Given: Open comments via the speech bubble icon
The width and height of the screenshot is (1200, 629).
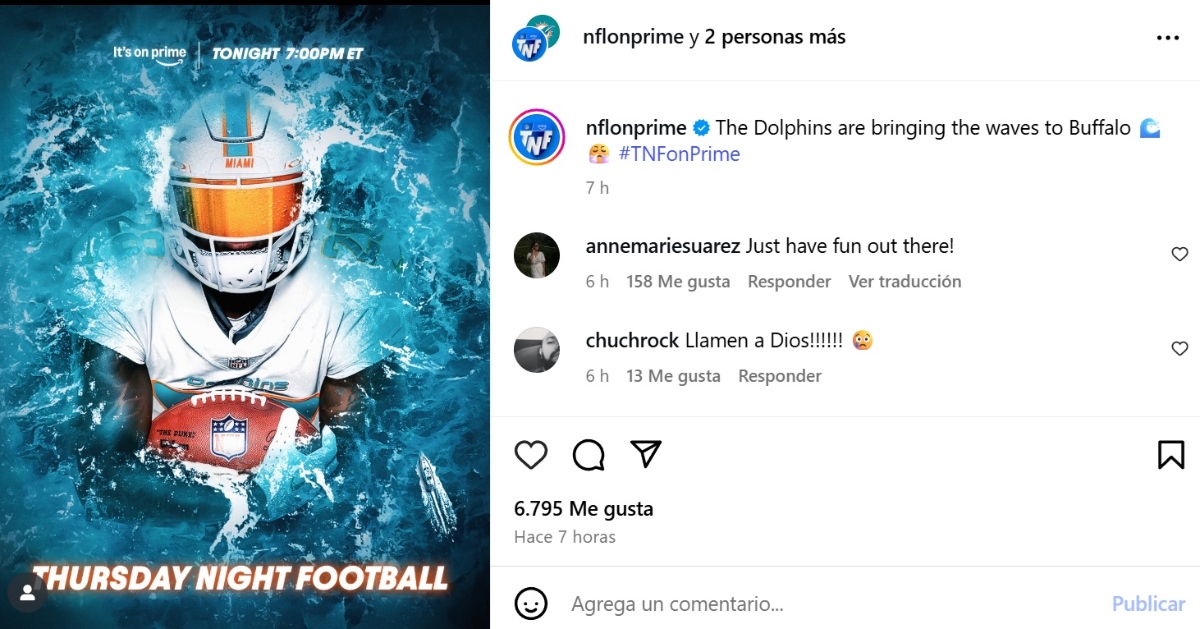Looking at the screenshot, I should click(589, 455).
